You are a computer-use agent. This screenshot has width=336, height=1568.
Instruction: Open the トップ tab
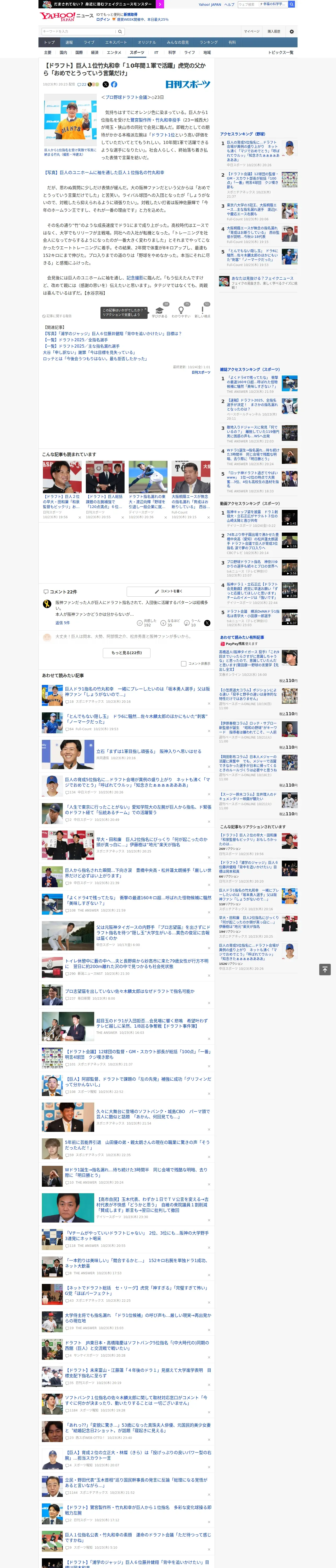click(49, 43)
